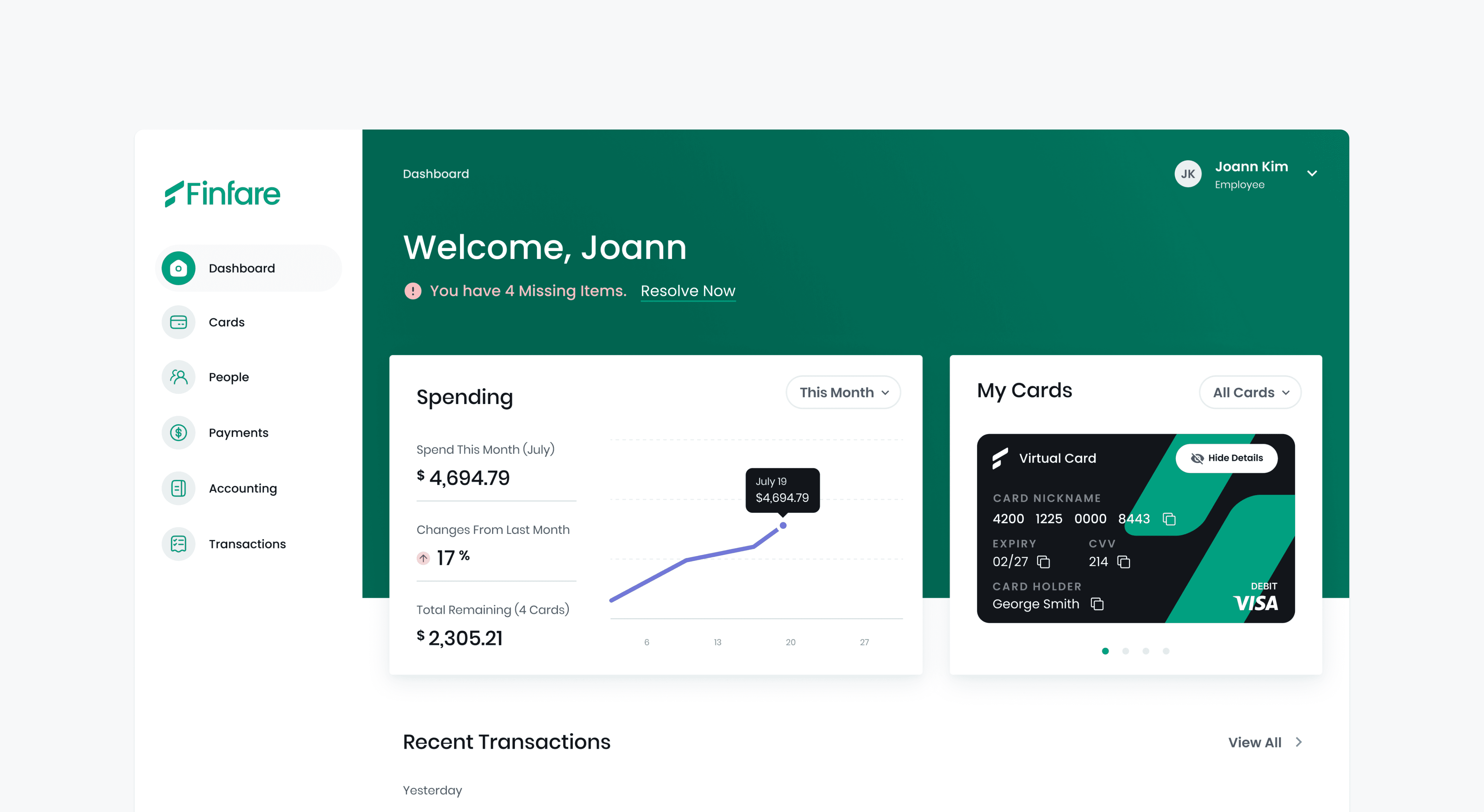1484x812 pixels.
Task: Open the This Month period dropdown
Action: pyautogui.click(x=843, y=393)
